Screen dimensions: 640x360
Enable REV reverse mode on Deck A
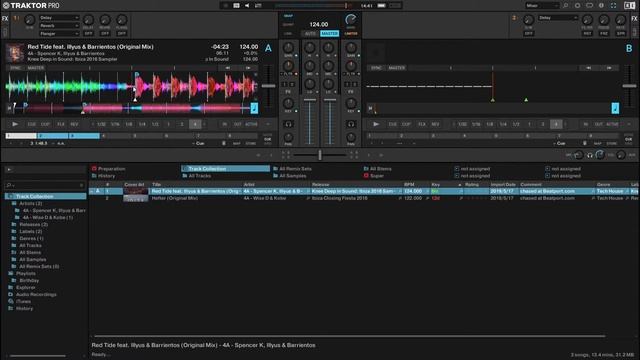tap(74, 124)
